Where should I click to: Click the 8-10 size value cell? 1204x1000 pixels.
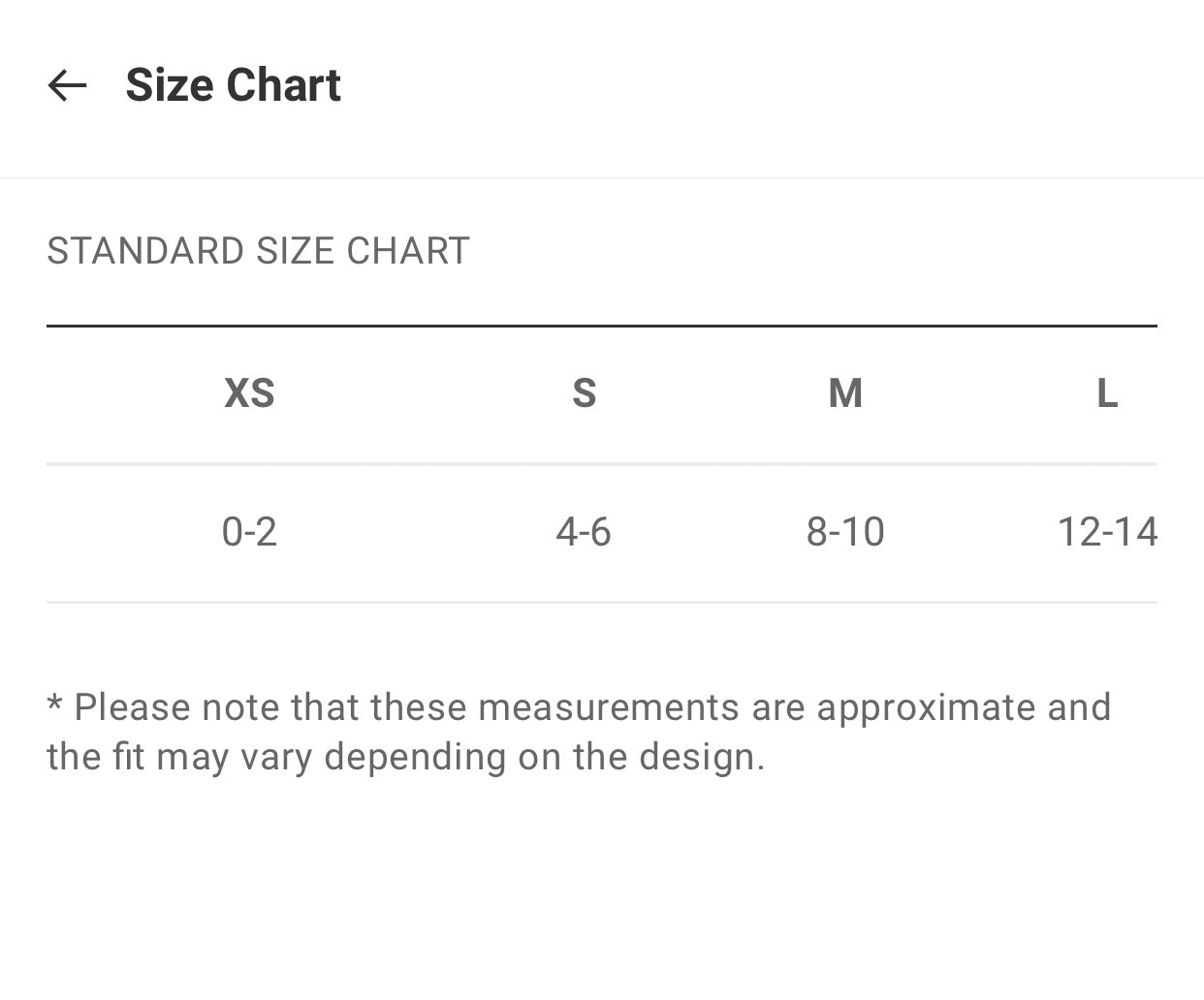click(845, 532)
